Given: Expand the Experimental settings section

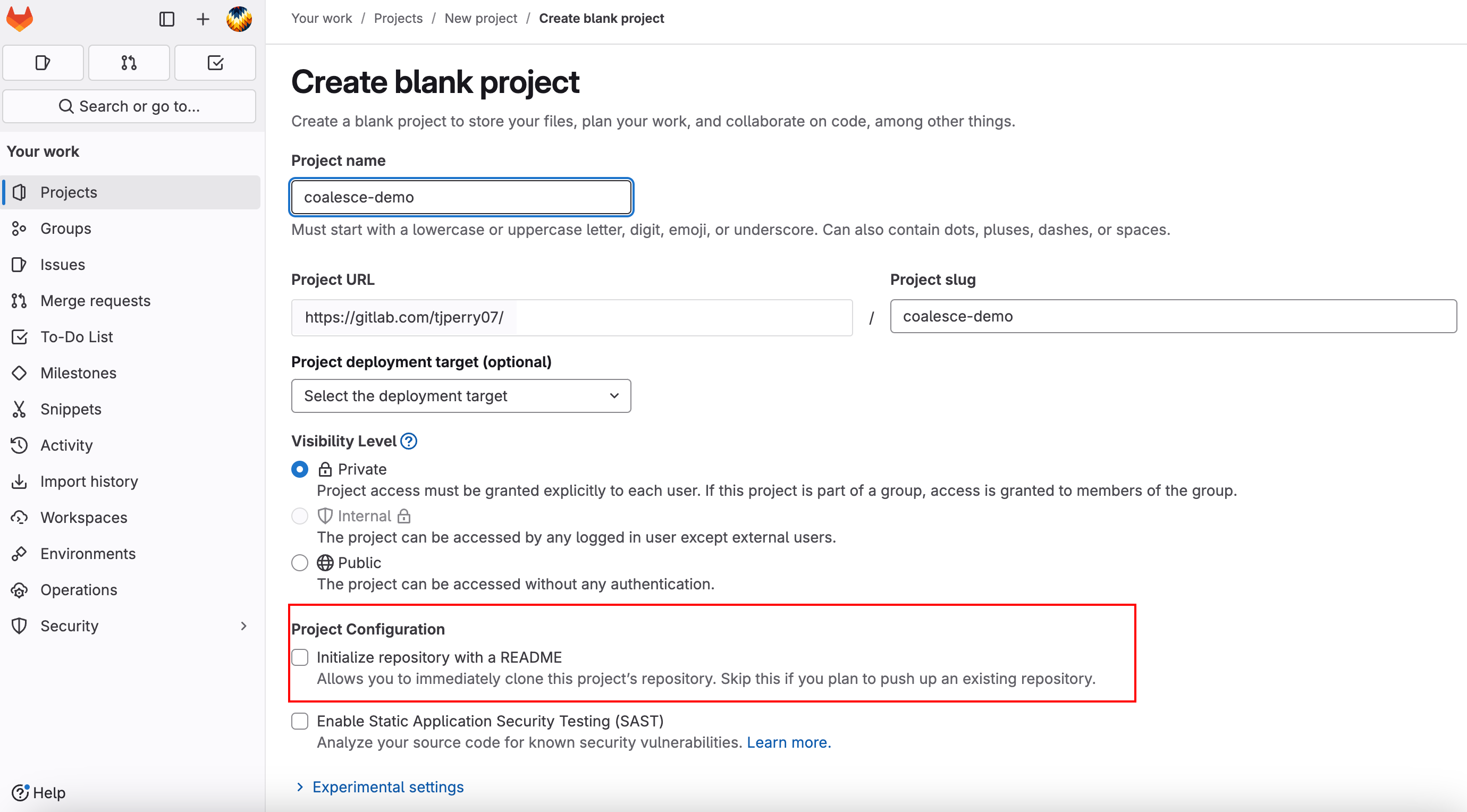Looking at the screenshot, I should click(x=387, y=787).
